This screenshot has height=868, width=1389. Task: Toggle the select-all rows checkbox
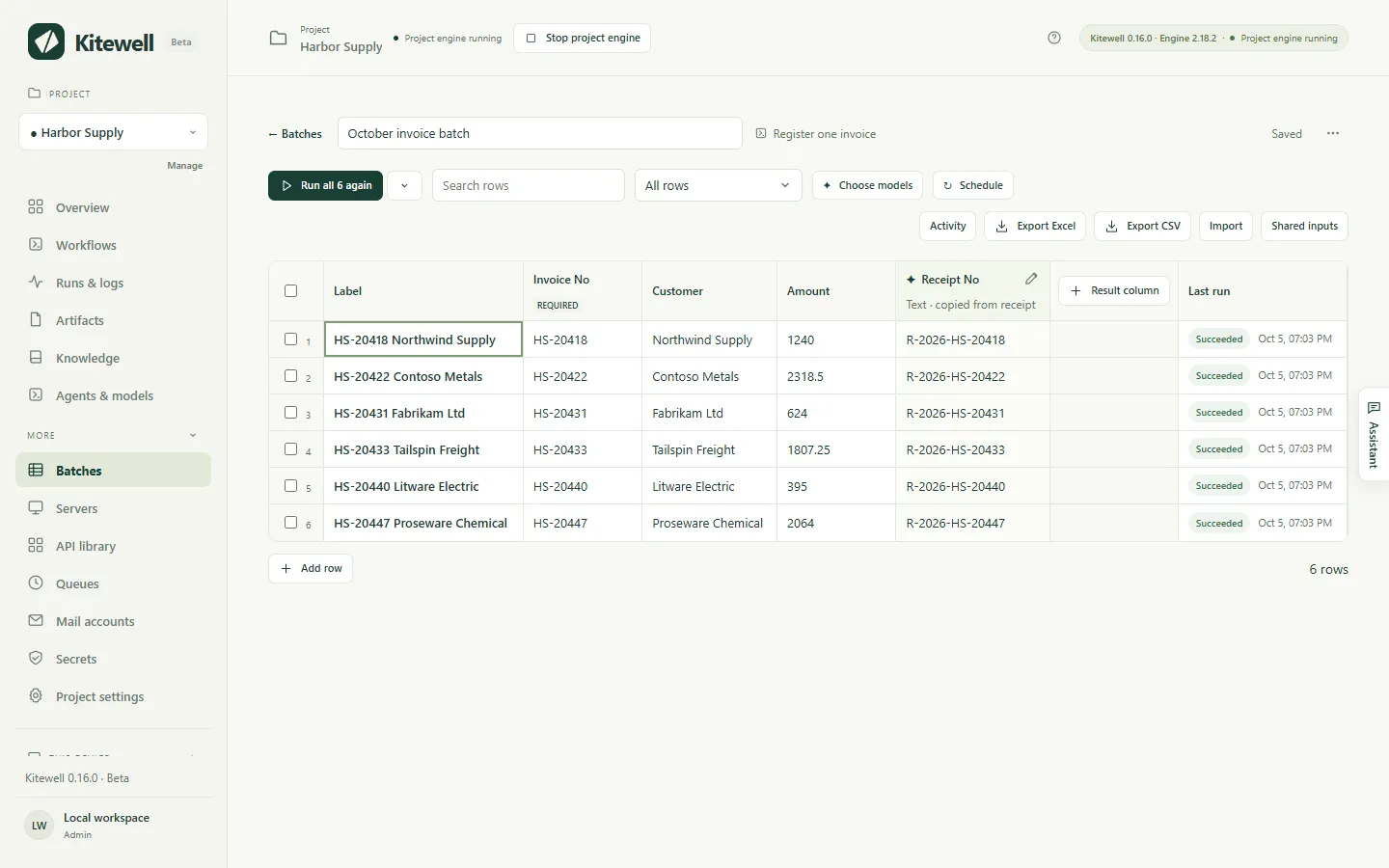coord(290,290)
